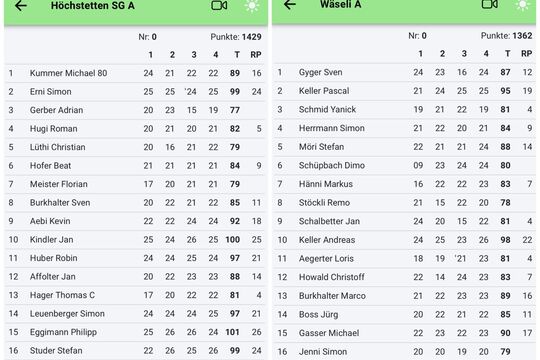540x360 pixels.
Task: Open Keller Andreas's result row
Action: [404, 240]
